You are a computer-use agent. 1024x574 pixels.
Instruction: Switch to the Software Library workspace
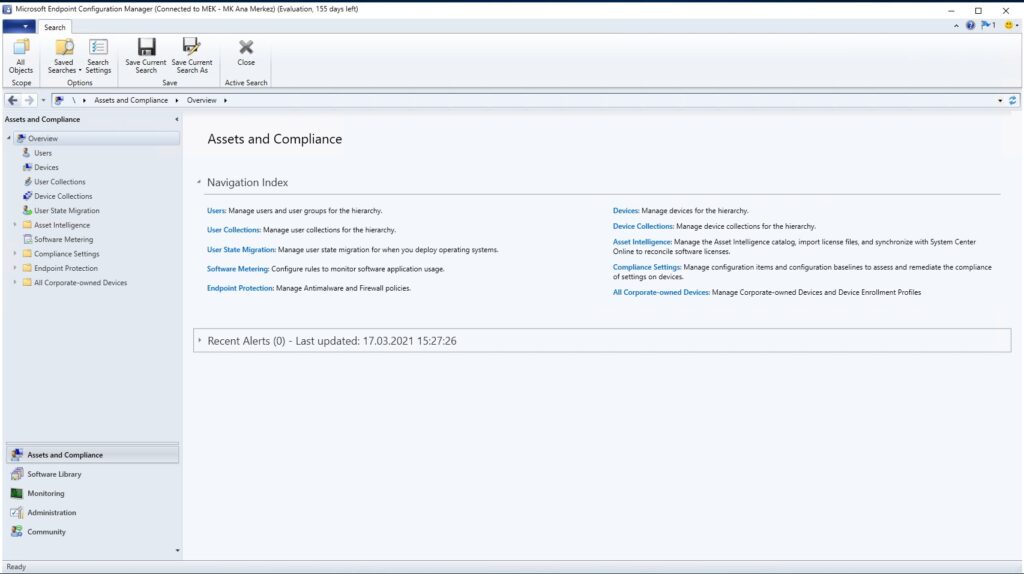pos(54,474)
